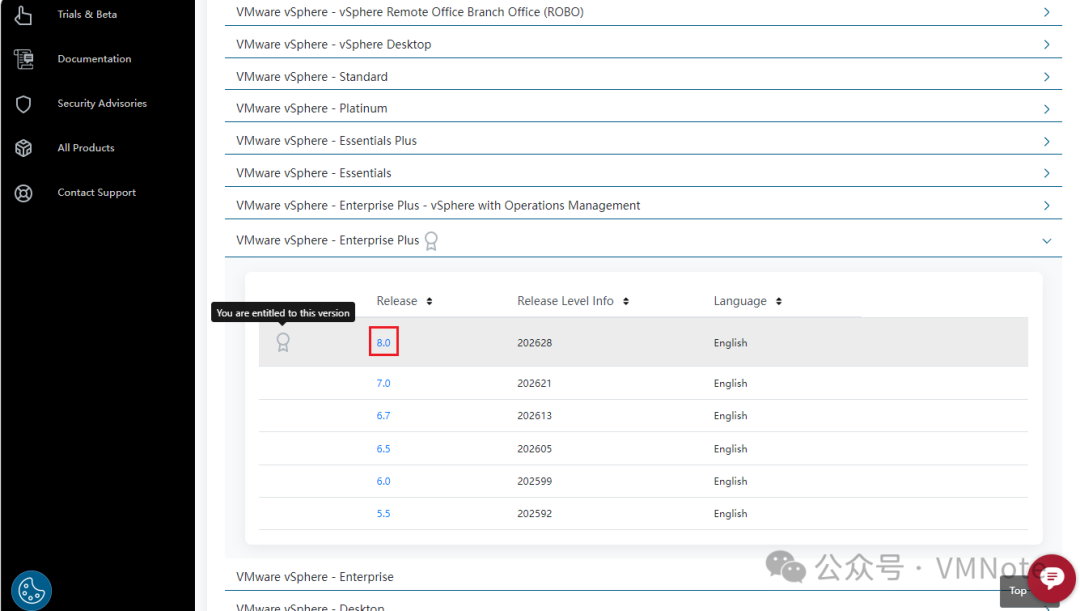1080x611 pixels.
Task: Select release level value 202599
Action: [x=534, y=481]
